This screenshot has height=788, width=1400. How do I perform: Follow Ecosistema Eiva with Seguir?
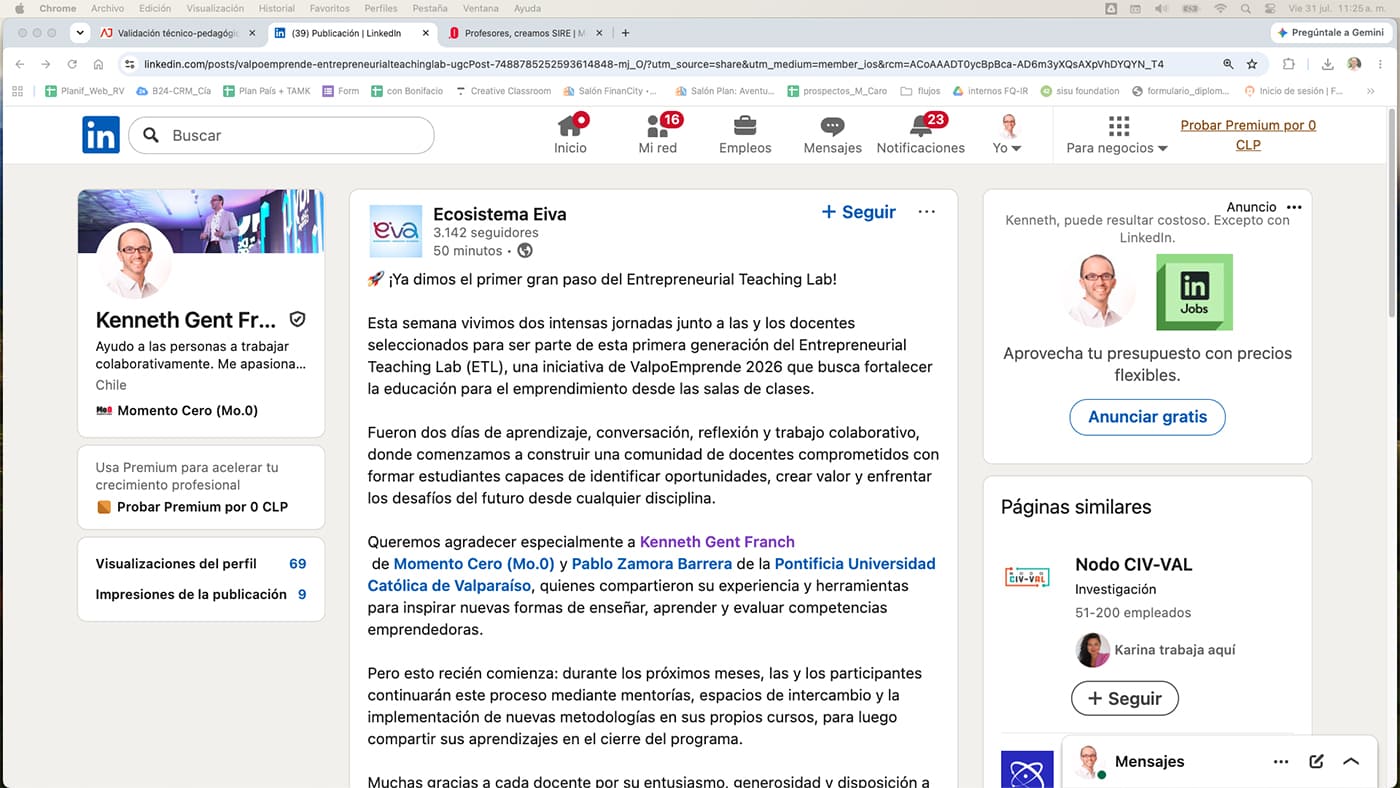coord(858,212)
